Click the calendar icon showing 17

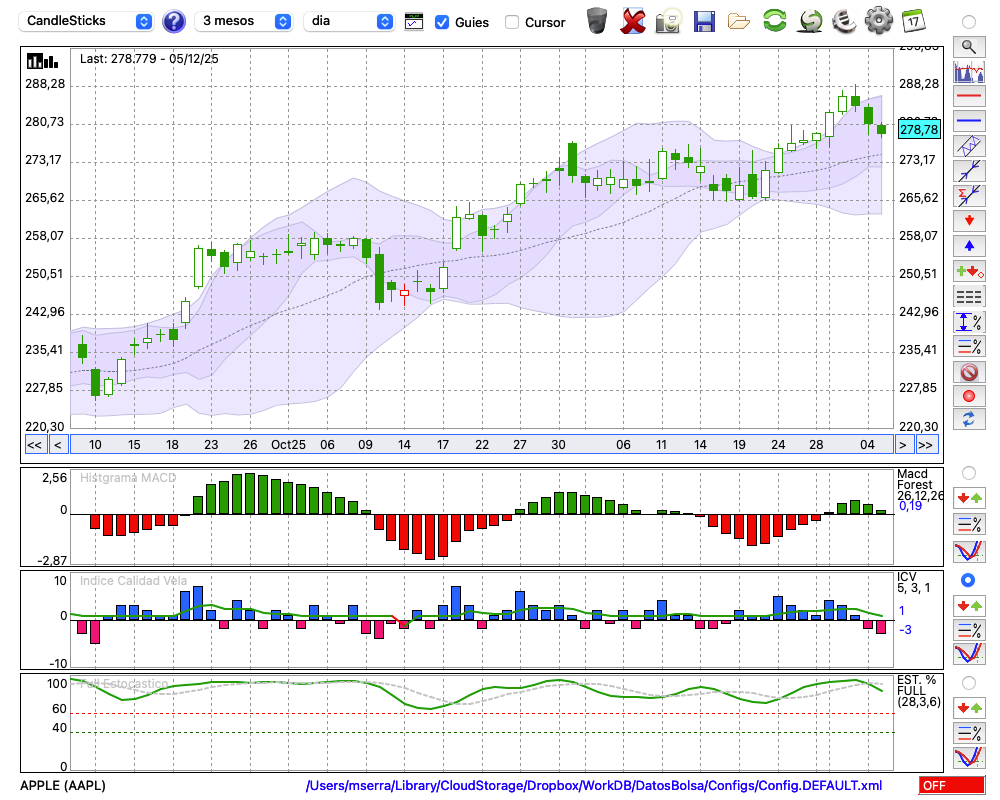(x=913, y=20)
